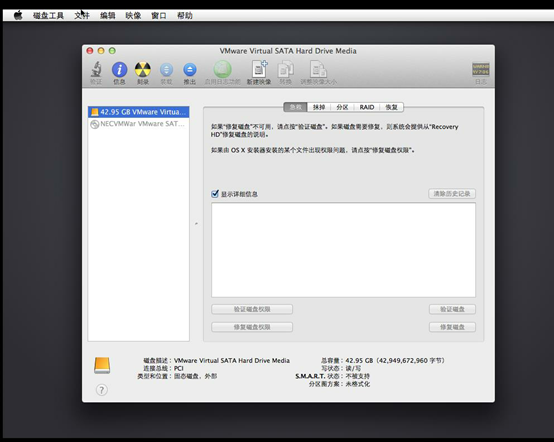Screen dimensions: 554x442
Task: Toggle the 显示详细信息 checkbox
Action: (215, 194)
